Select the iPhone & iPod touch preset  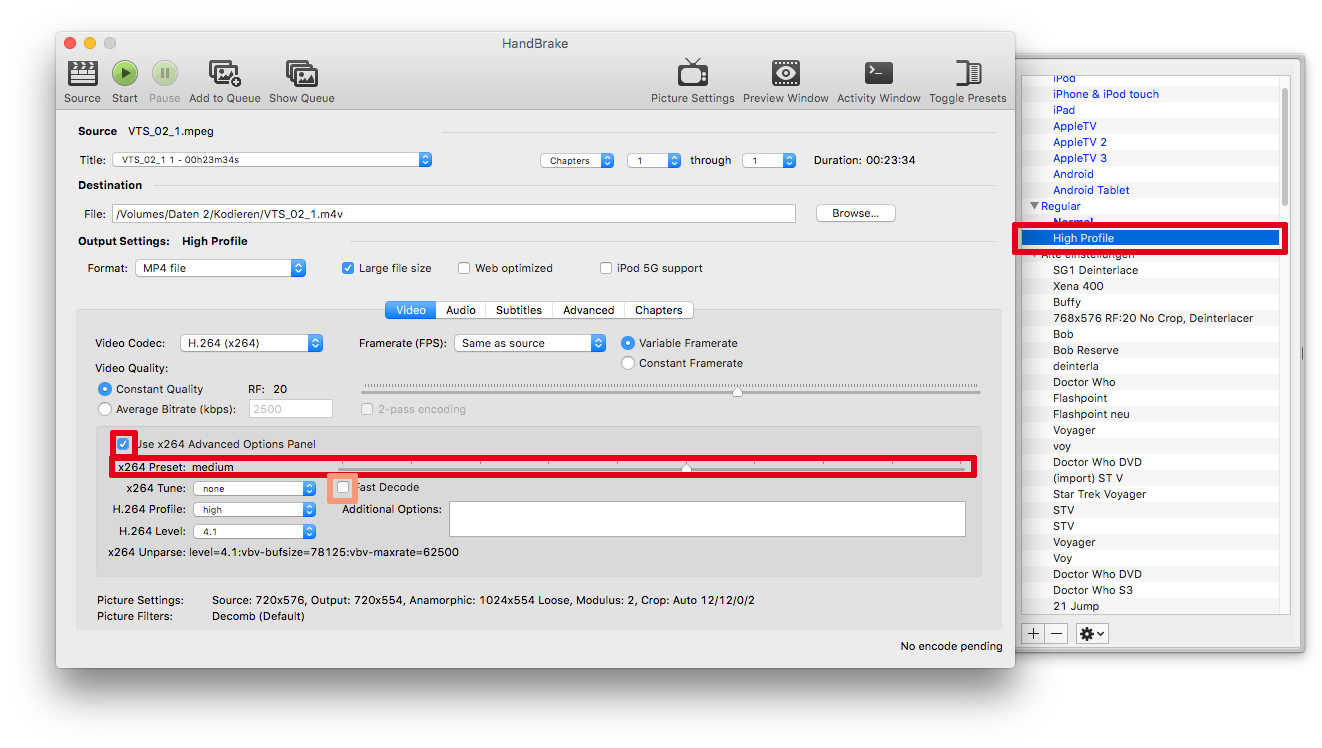click(x=1105, y=94)
